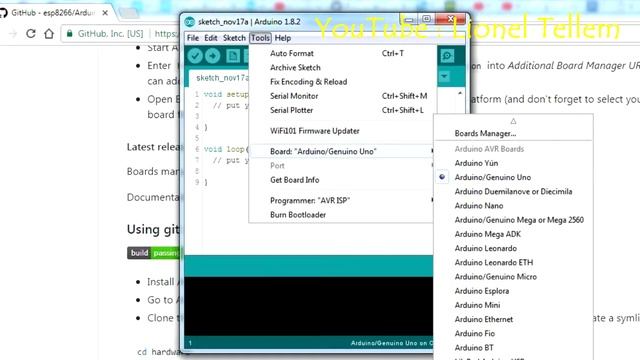The image size is (640, 360).
Task: Close the GitHub browser tab
Action: [105, 13]
